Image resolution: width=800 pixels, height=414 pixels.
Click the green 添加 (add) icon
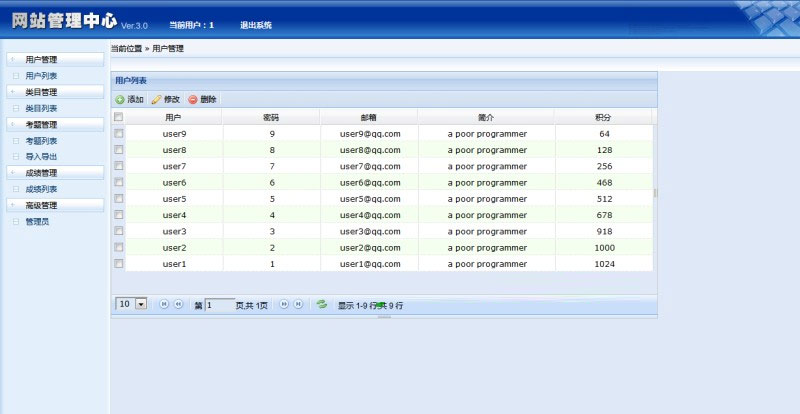pos(120,100)
